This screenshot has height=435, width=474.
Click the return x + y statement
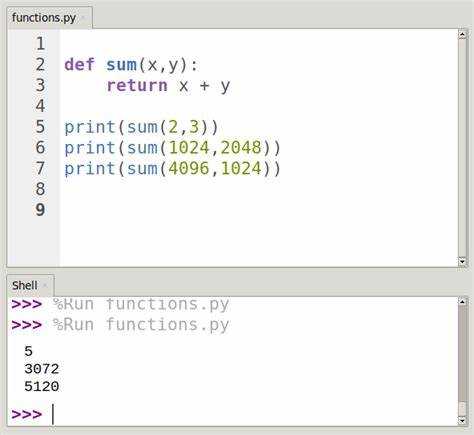[x=168, y=86]
